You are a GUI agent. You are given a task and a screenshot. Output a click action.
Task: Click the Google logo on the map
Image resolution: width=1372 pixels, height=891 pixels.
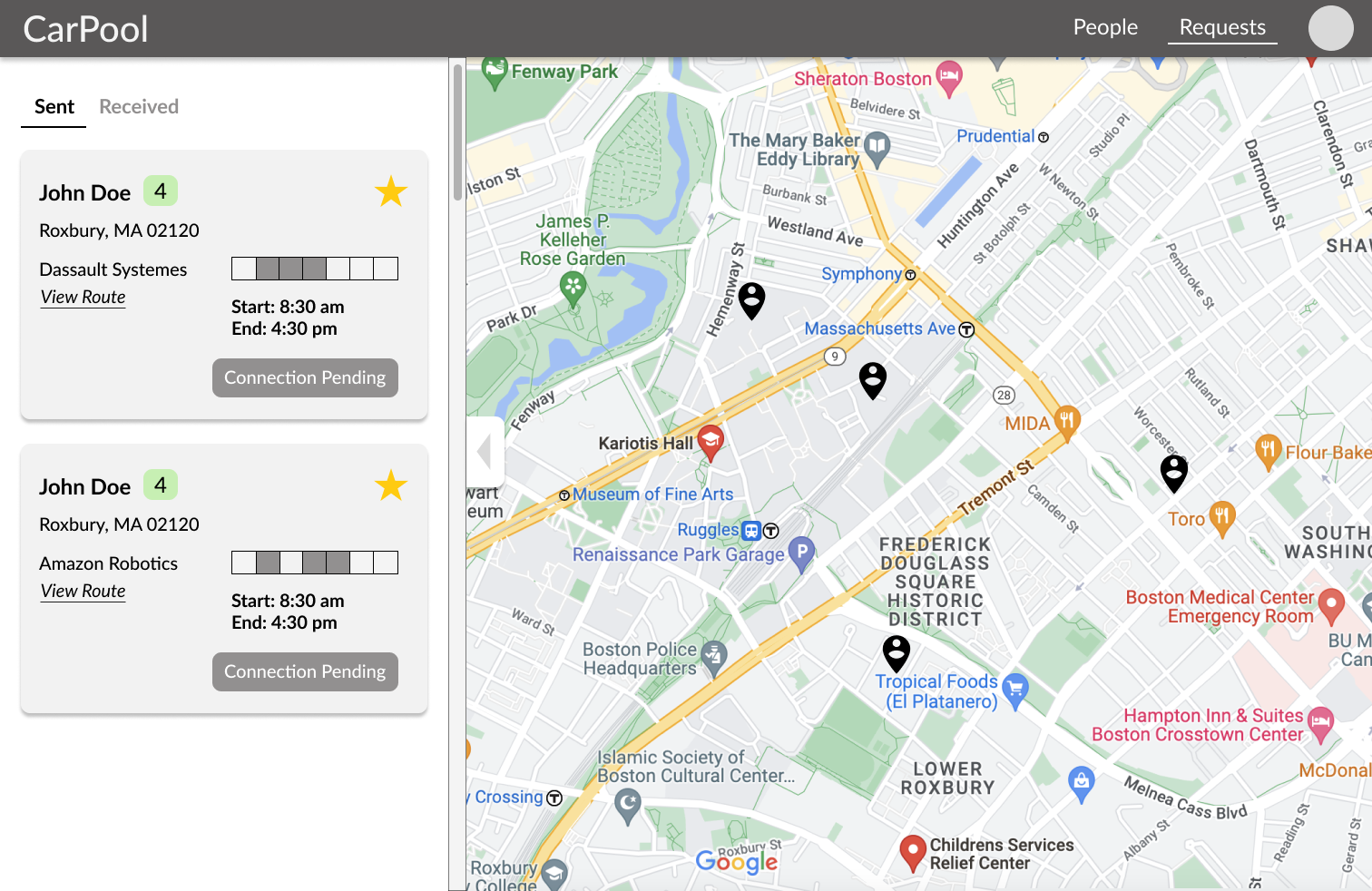tap(736, 861)
